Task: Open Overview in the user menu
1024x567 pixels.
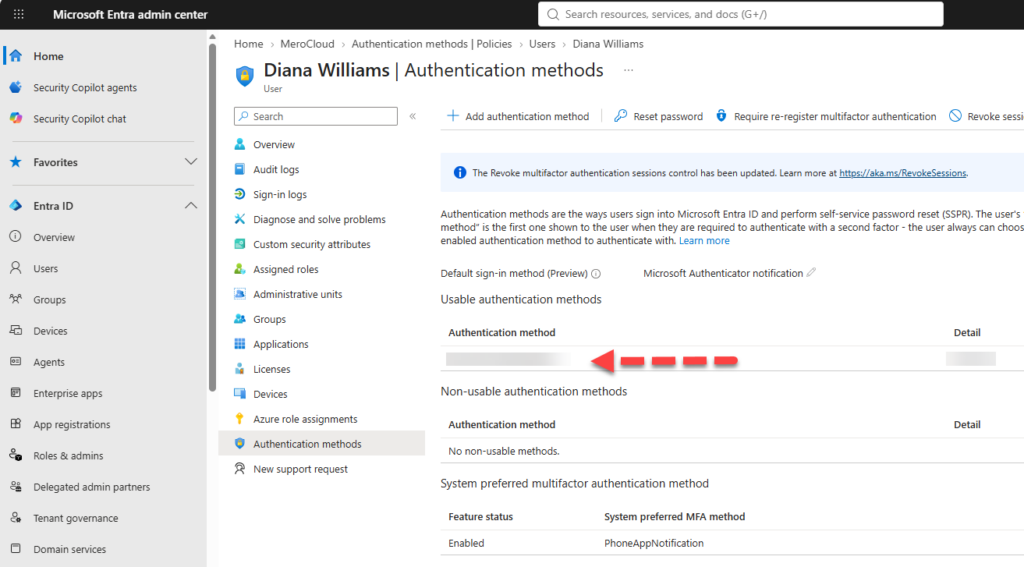Action: coord(274,144)
